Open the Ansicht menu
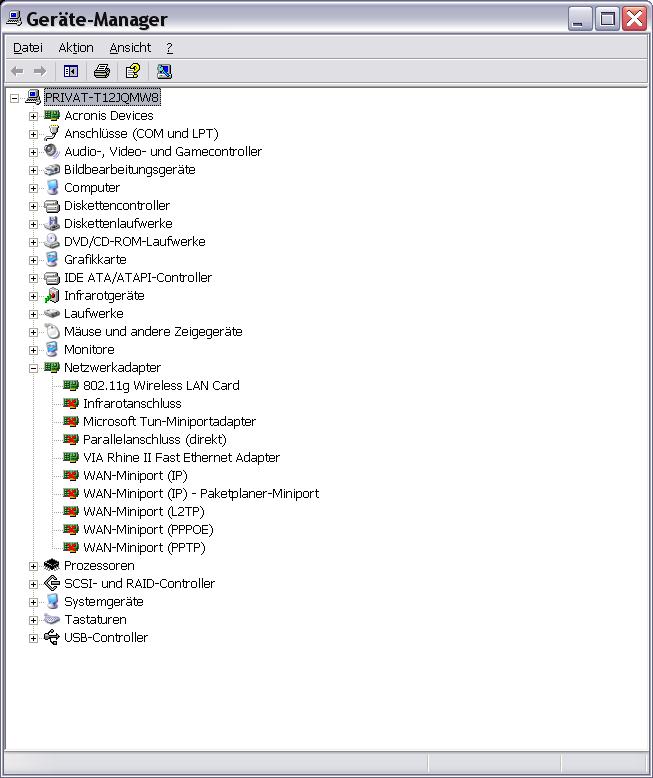Screen dimensions: 653x778 click(130, 47)
